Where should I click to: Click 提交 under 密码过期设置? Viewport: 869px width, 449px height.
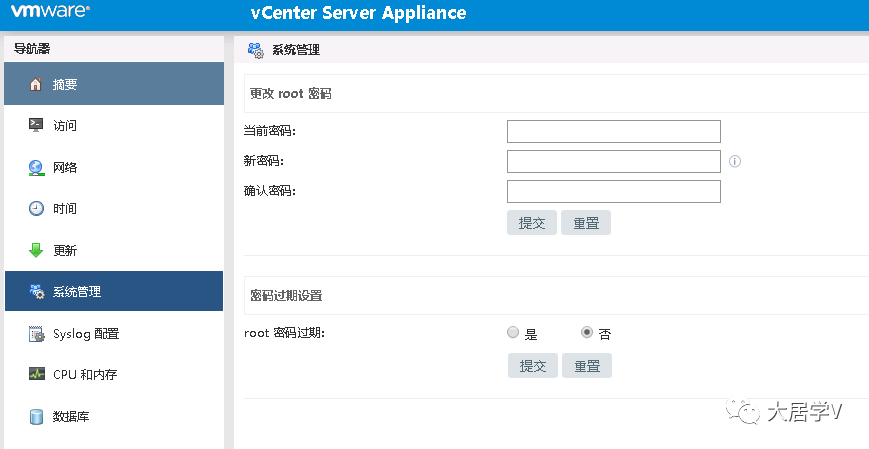click(x=533, y=365)
